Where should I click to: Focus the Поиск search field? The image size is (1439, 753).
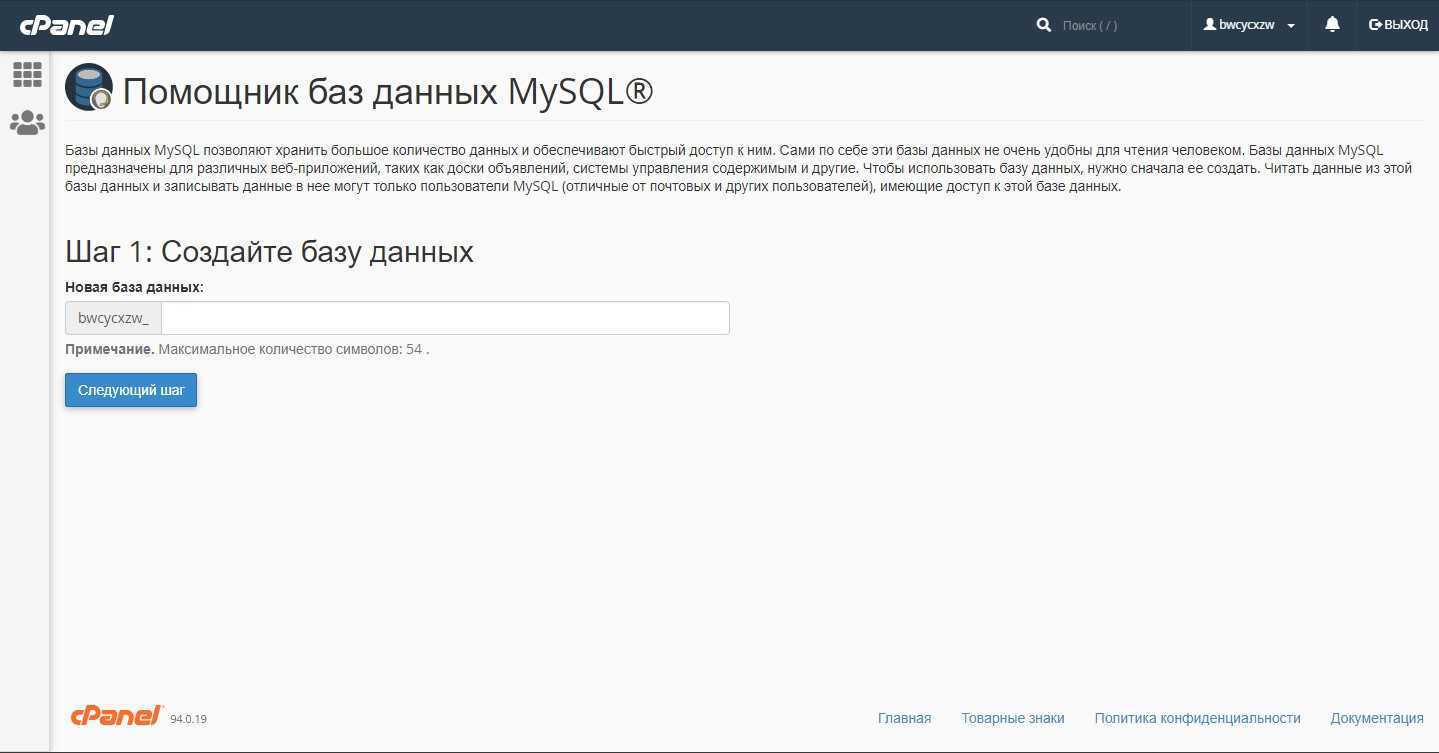pyautogui.click(x=1118, y=25)
